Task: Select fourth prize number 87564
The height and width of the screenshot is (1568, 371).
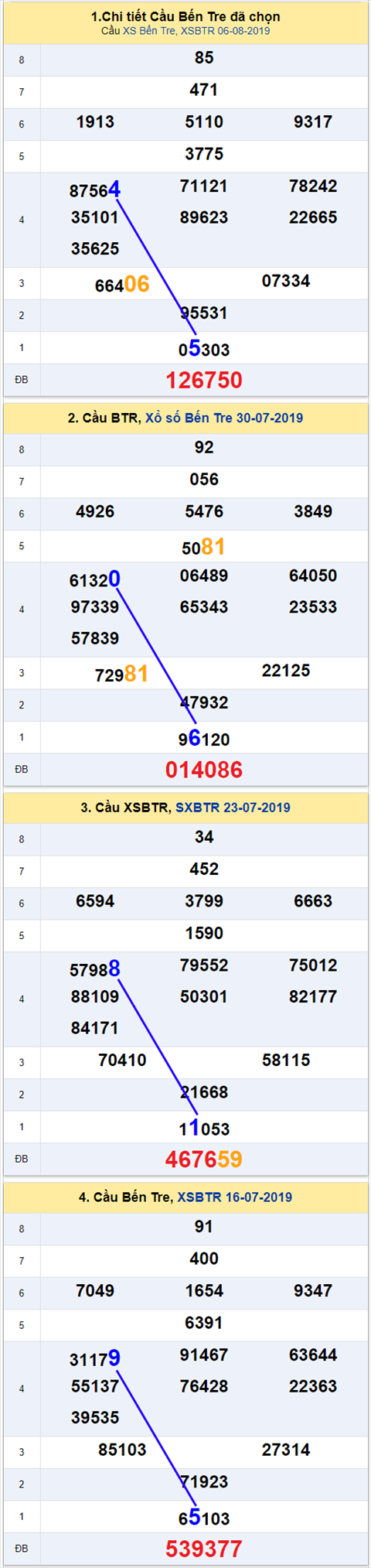Action: point(95,190)
